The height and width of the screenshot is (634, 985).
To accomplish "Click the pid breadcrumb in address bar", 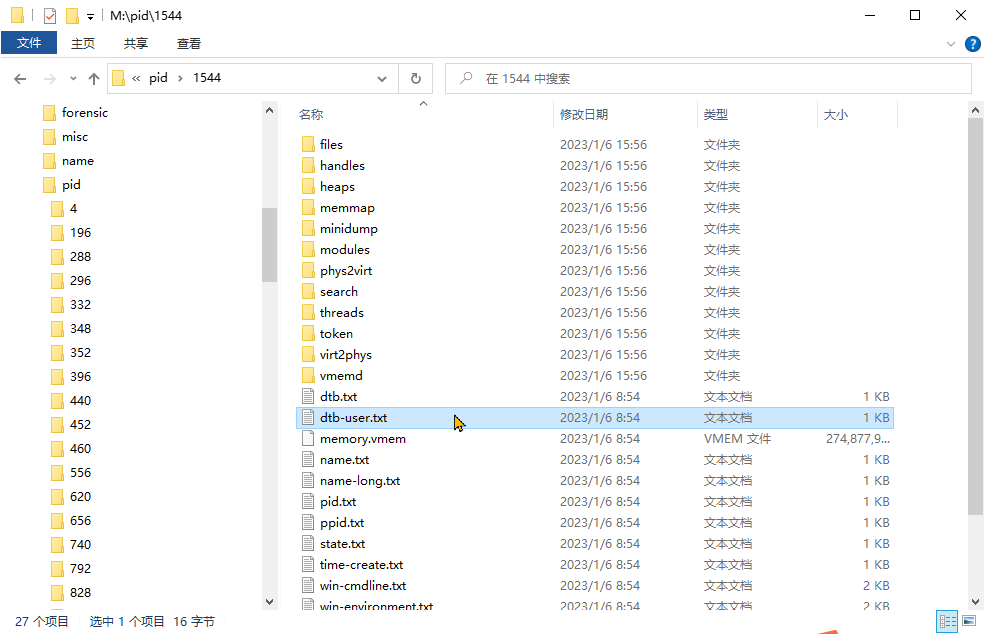I will click(x=158, y=78).
